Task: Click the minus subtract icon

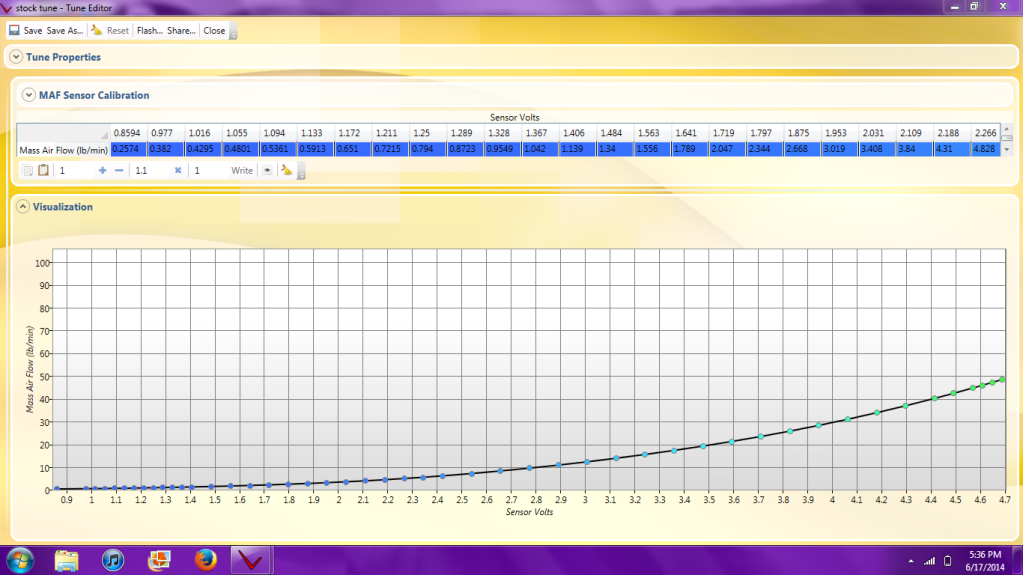Action: pyautogui.click(x=119, y=170)
